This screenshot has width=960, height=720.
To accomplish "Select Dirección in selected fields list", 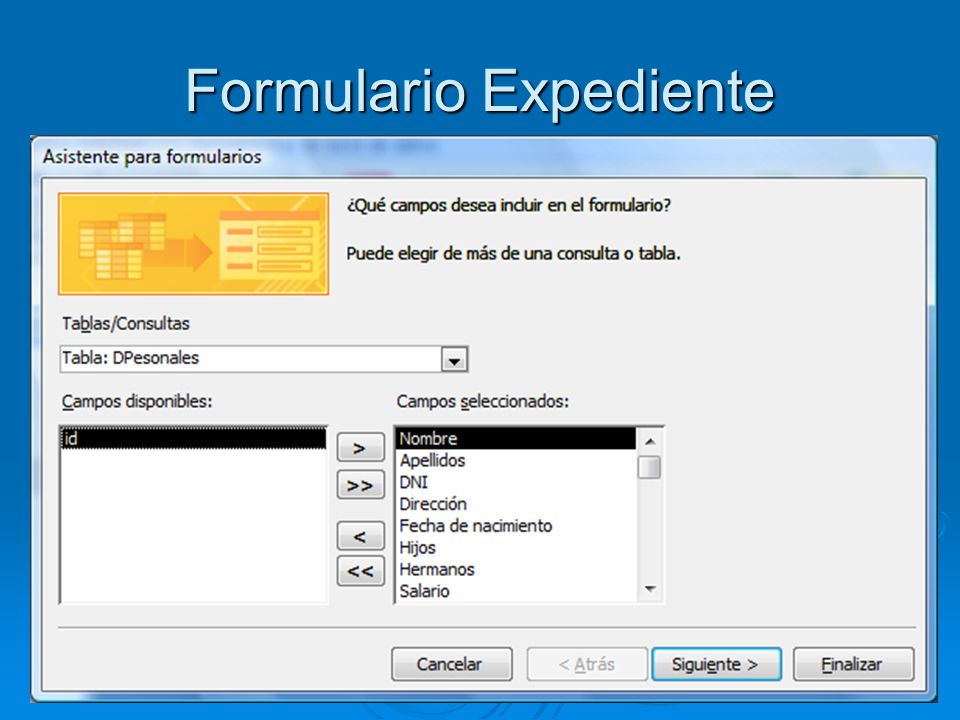I will [516, 504].
